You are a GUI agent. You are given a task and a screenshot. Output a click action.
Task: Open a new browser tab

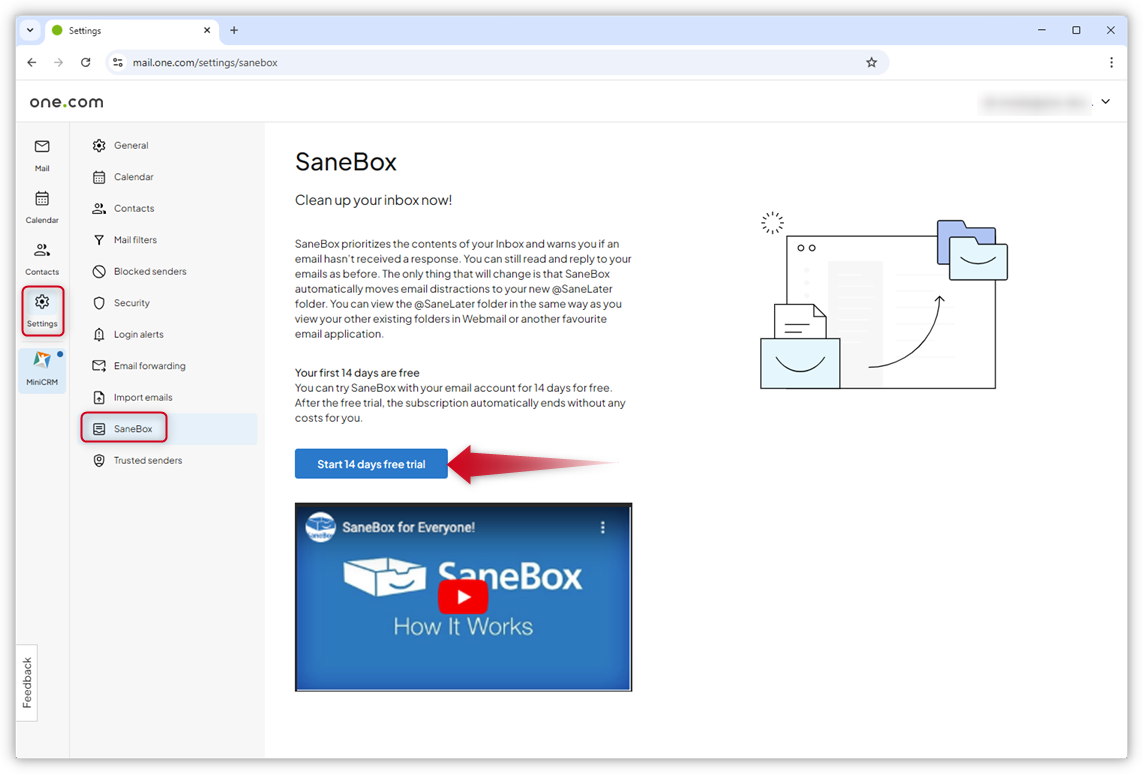coord(234,30)
